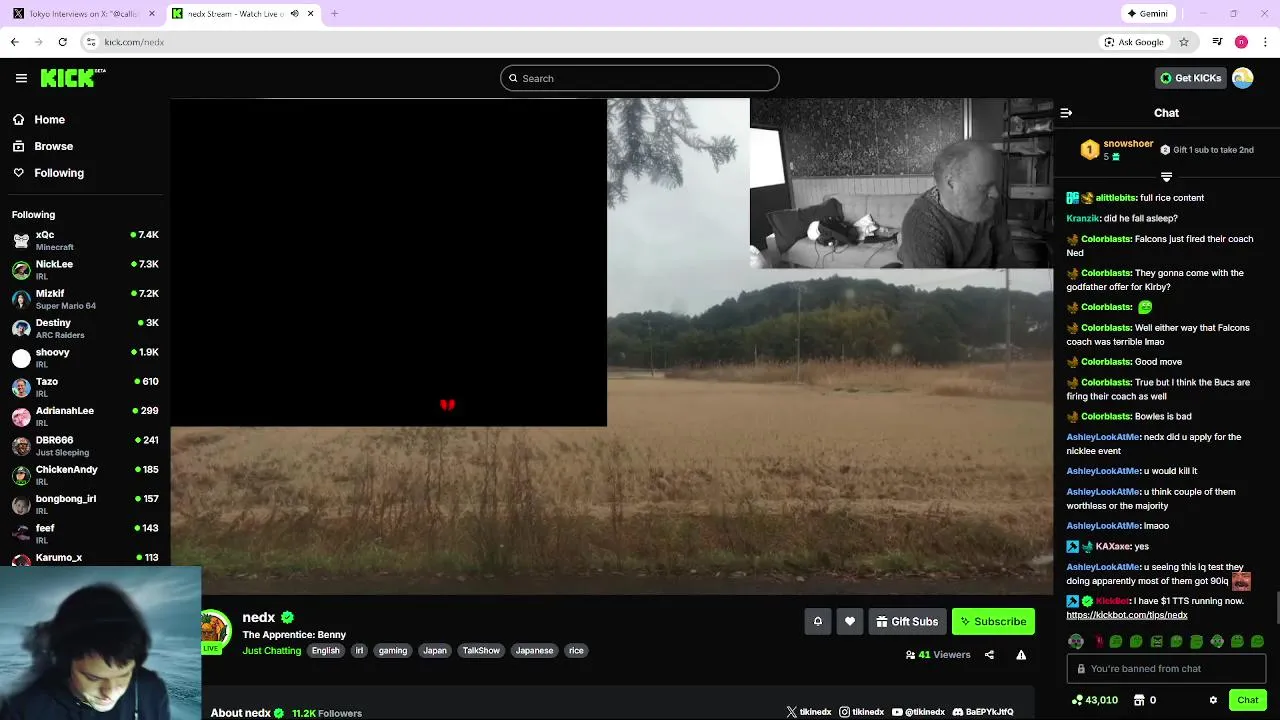
Task: Focus the Kick search field
Action: click(640, 78)
